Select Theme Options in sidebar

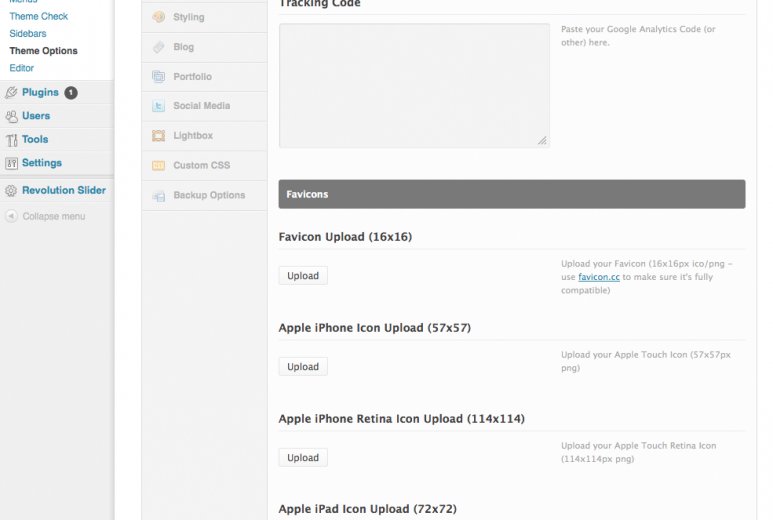43,51
